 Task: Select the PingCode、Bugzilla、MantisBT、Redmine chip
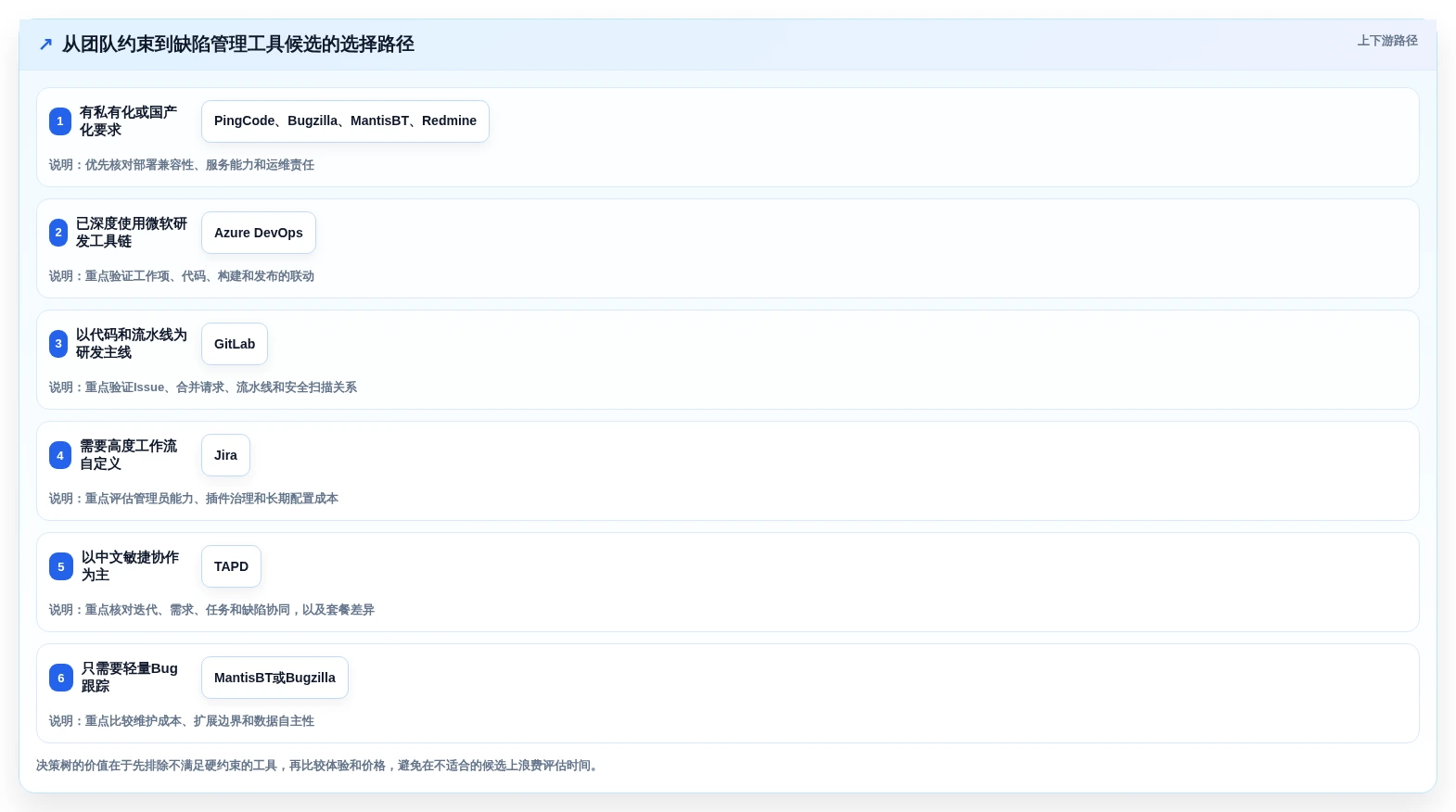coord(345,121)
